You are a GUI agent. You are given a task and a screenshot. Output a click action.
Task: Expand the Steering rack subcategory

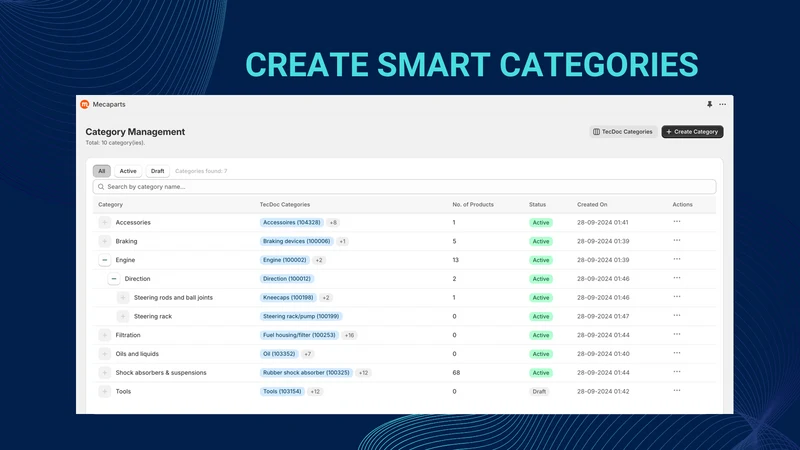pyautogui.click(x=123, y=316)
